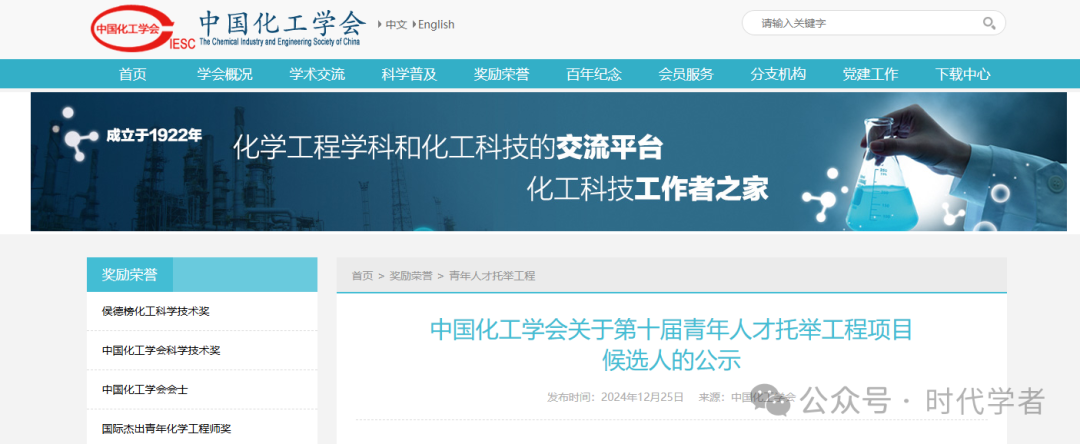
Task: Open the 党建工作 menu item
Action: (x=871, y=74)
